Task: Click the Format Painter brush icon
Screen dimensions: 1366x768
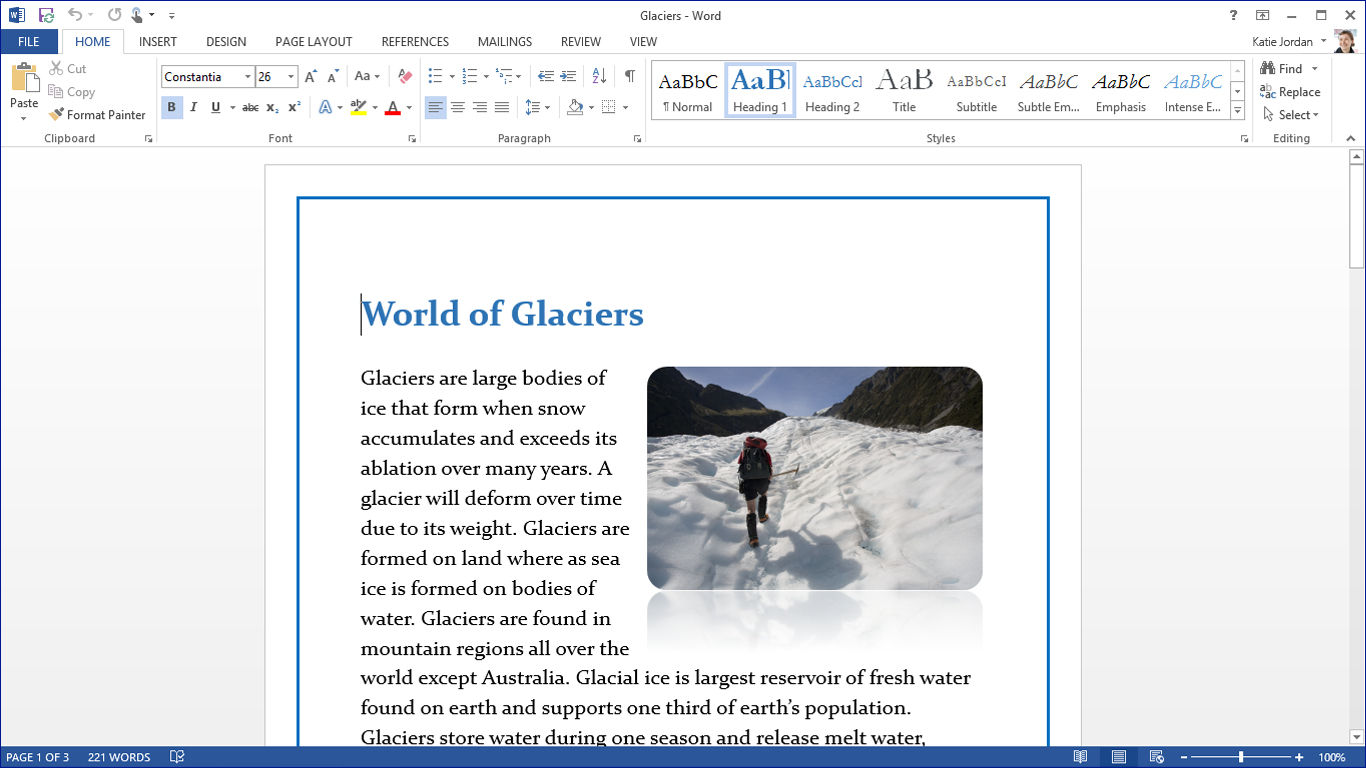Action: (x=56, y=115)
